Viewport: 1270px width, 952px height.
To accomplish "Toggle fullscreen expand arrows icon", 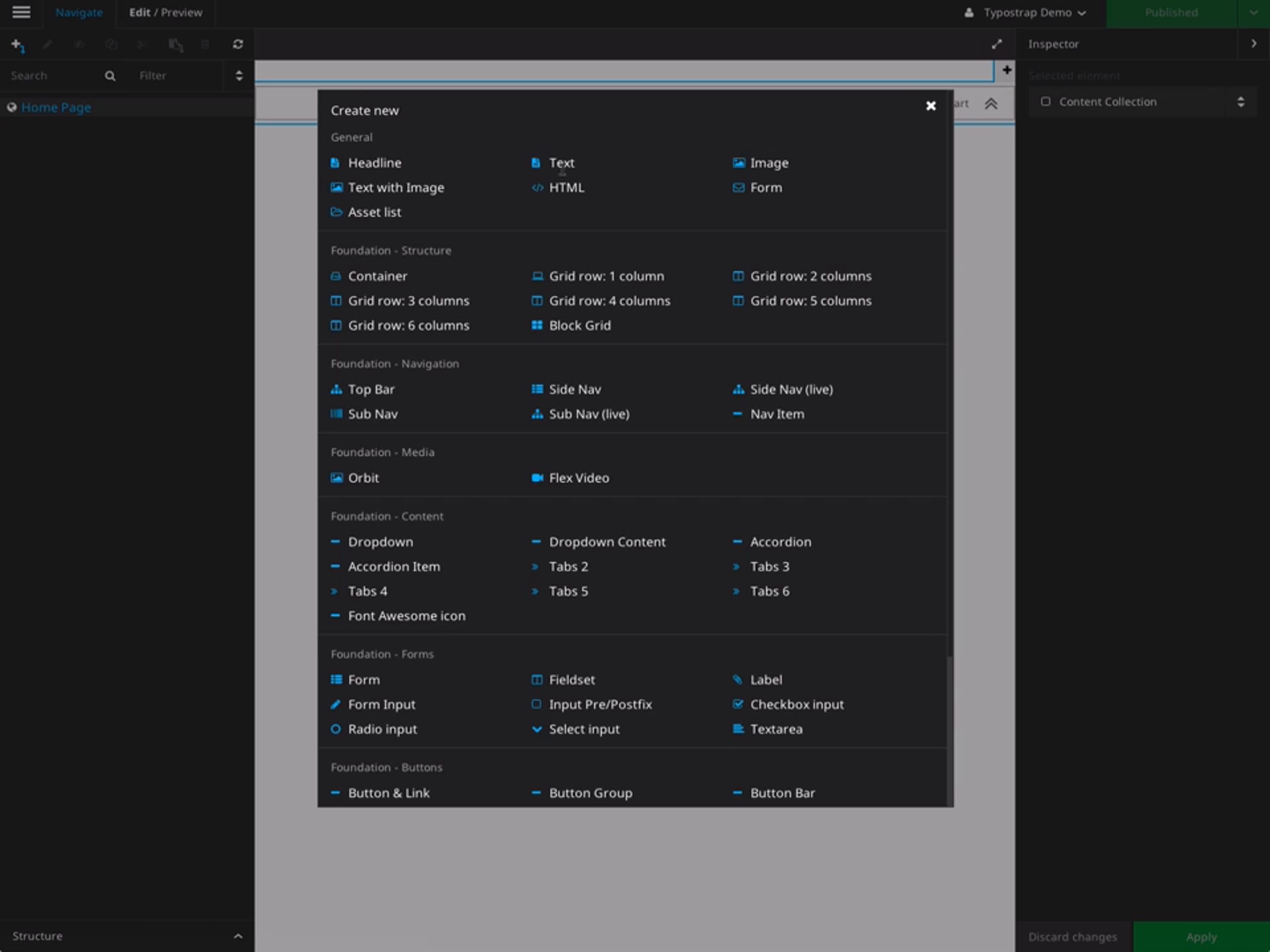I will (997, 44).
